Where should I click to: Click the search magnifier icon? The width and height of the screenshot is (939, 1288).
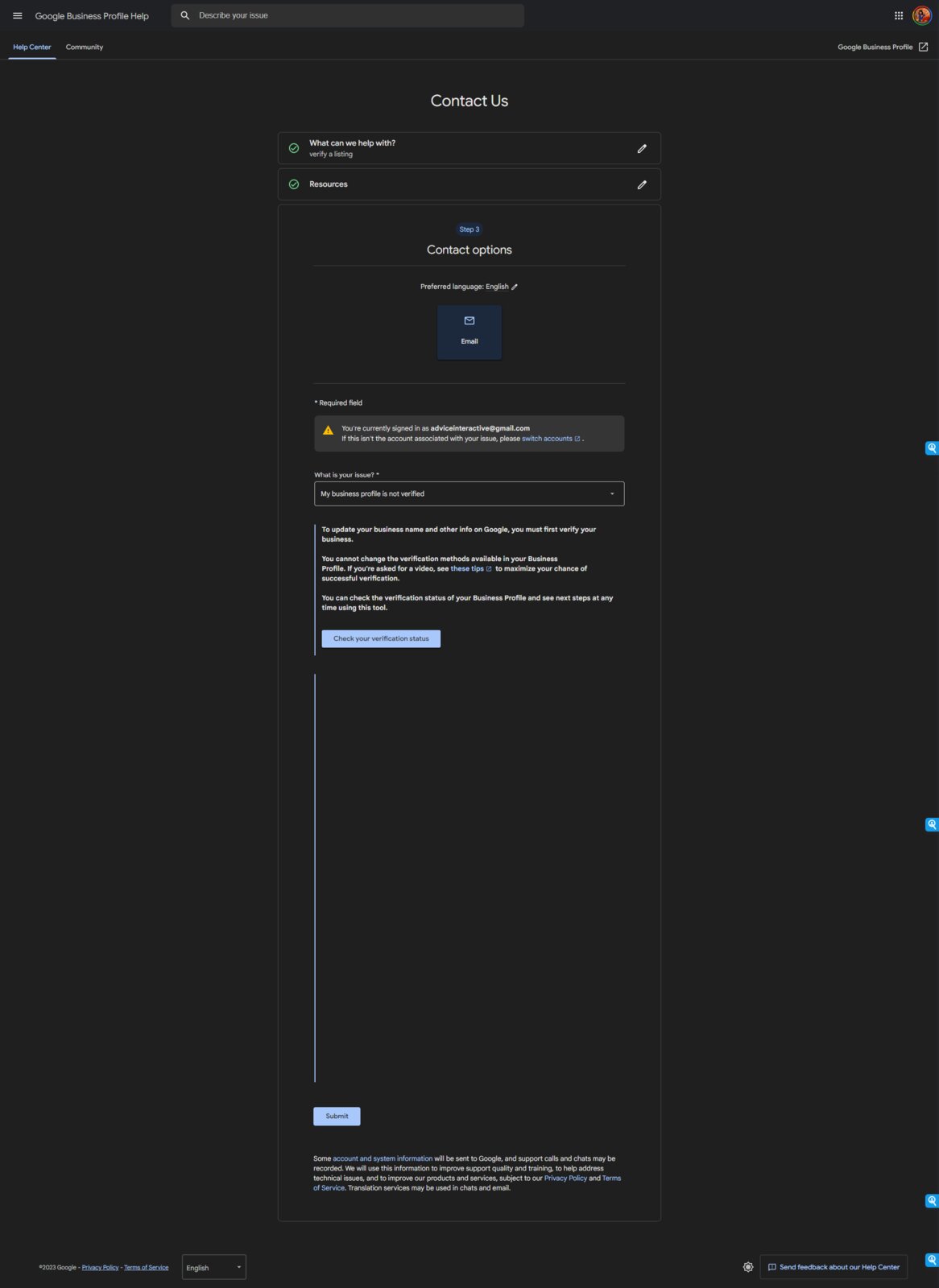tap(185, 15)
